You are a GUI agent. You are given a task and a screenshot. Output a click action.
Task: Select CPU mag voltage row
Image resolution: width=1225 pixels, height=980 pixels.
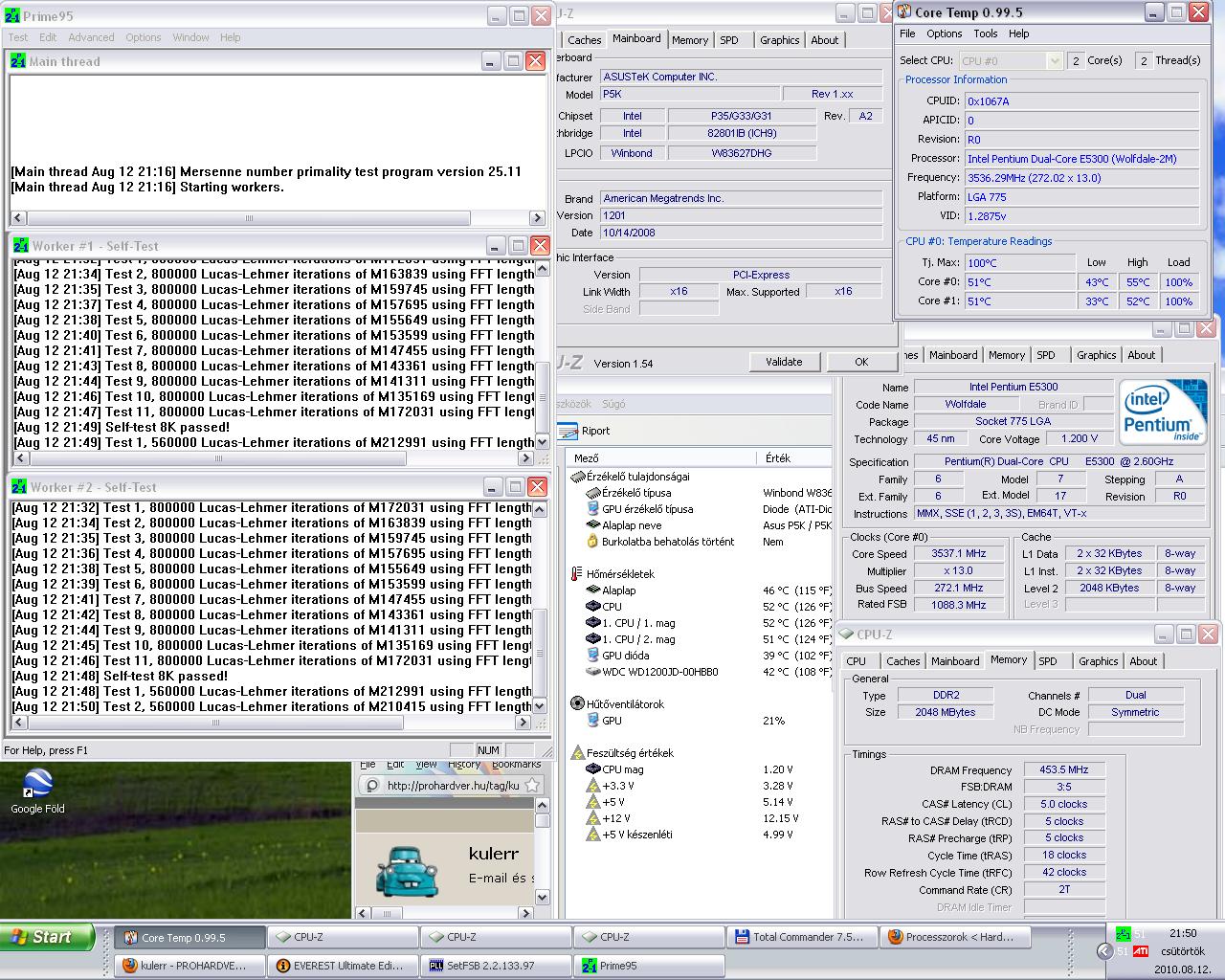(x=699, y=769)
